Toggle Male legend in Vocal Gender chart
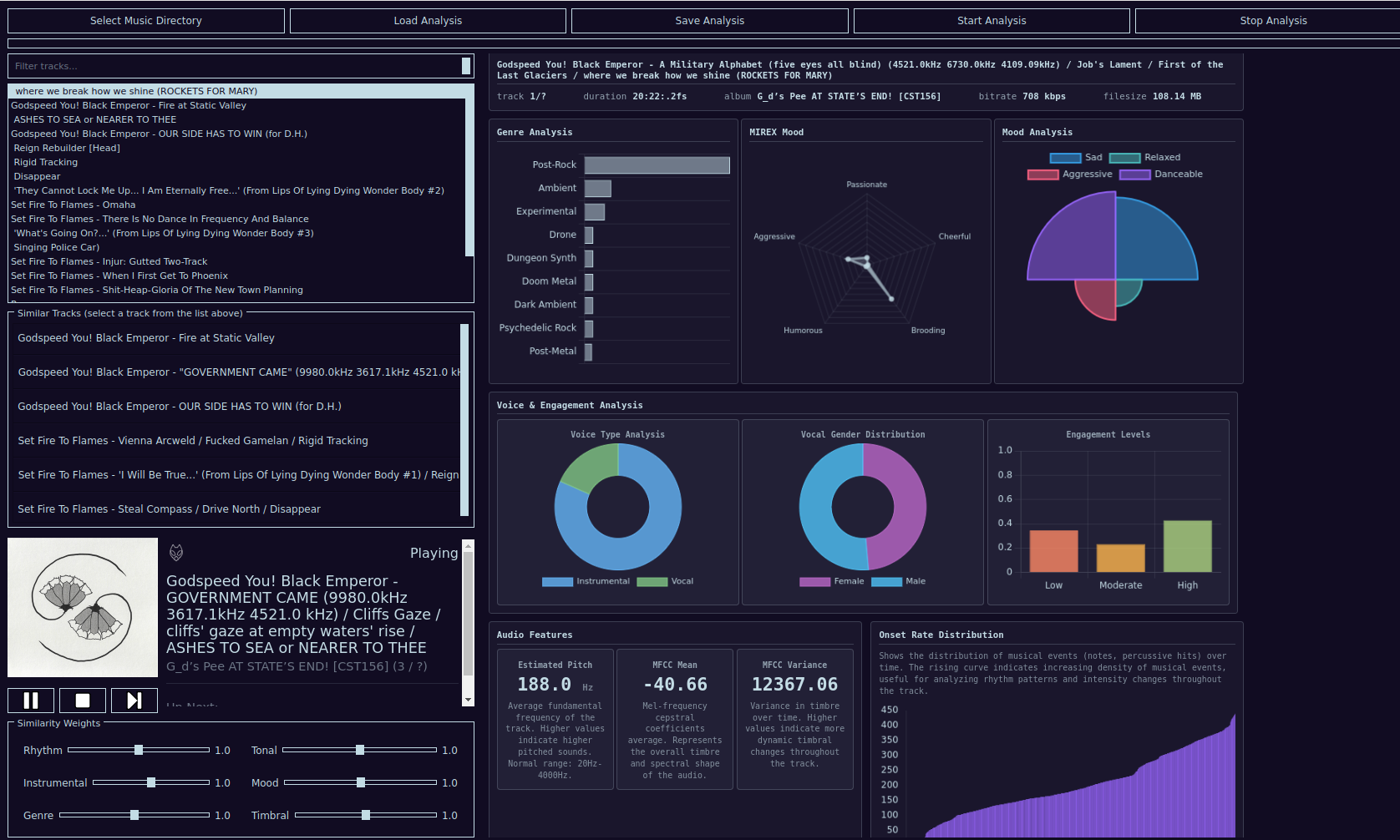The image size is (1400, 840). (886, 582)
